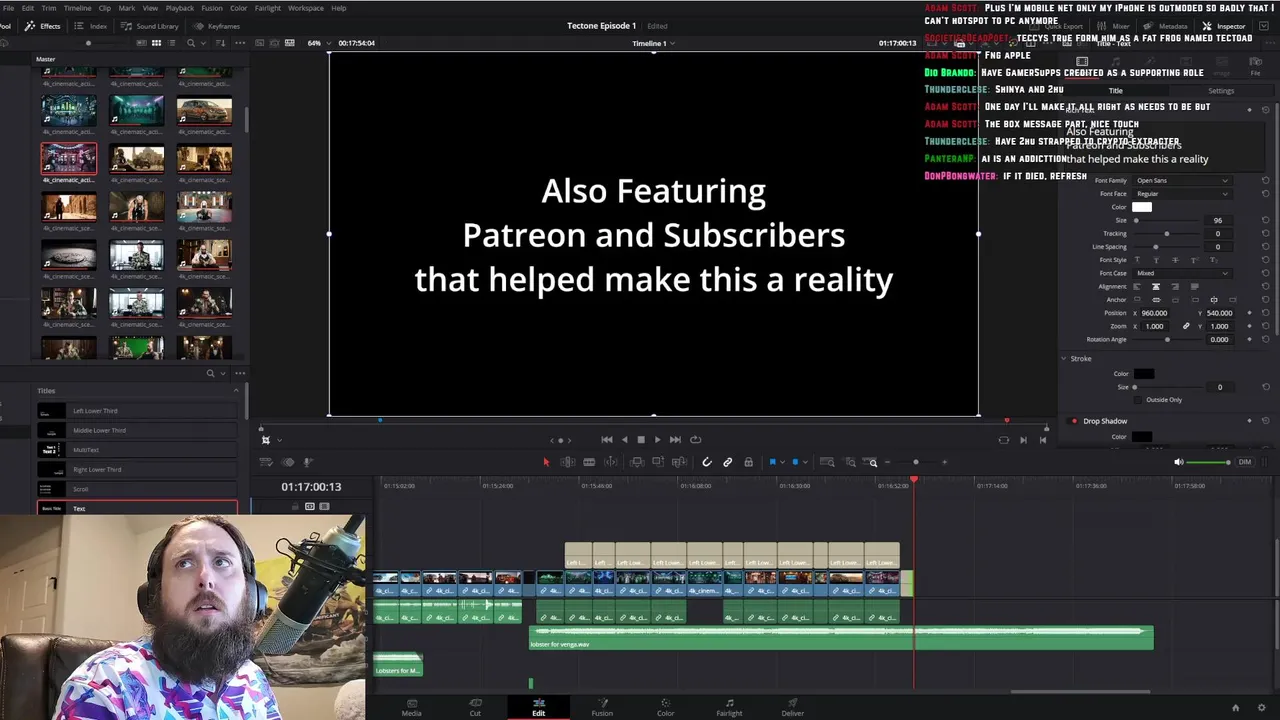Toggle the Linked Selection chain icon

(727, 462)
